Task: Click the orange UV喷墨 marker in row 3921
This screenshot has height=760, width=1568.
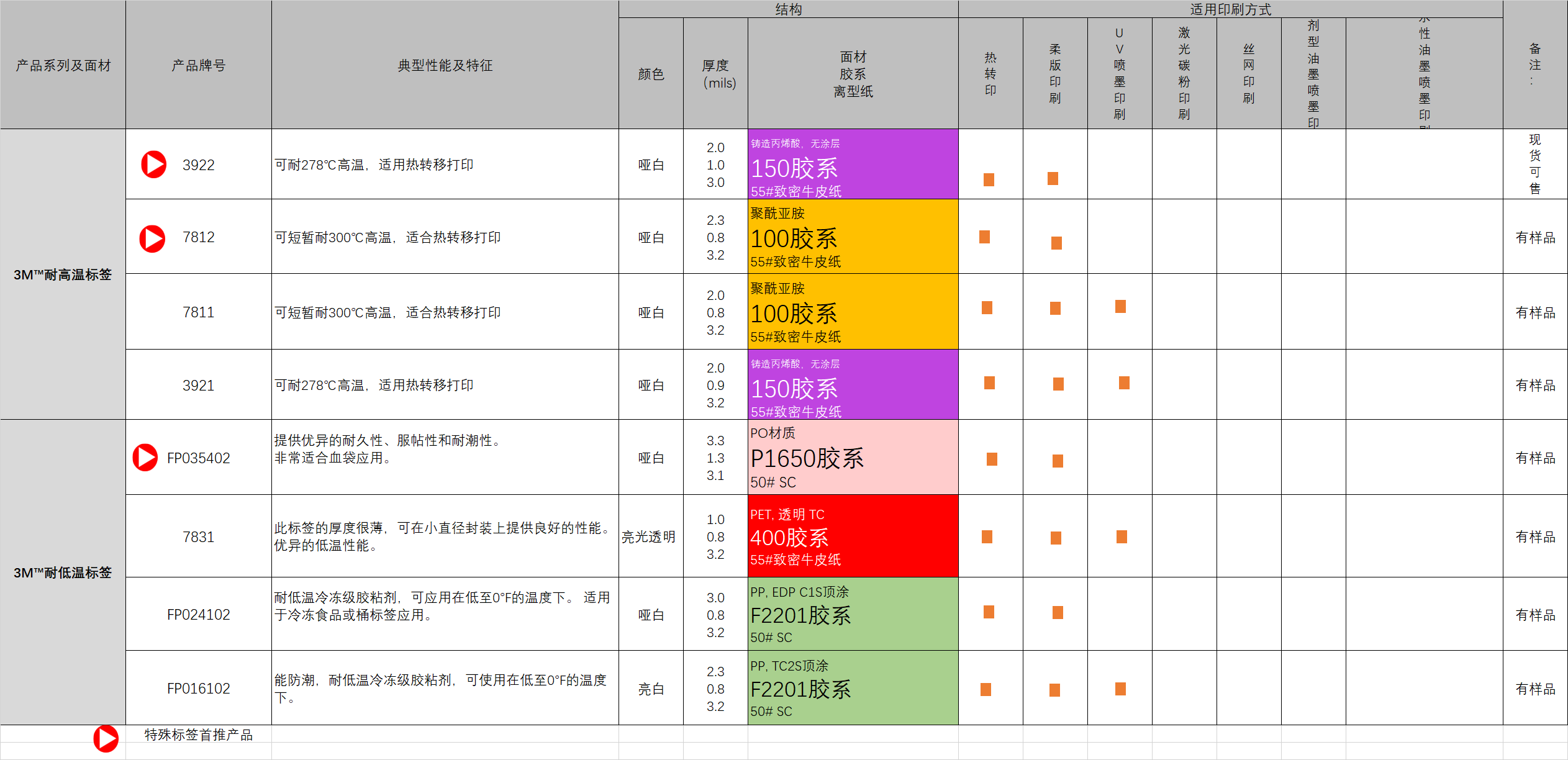Action: (x=1124, y=382)
